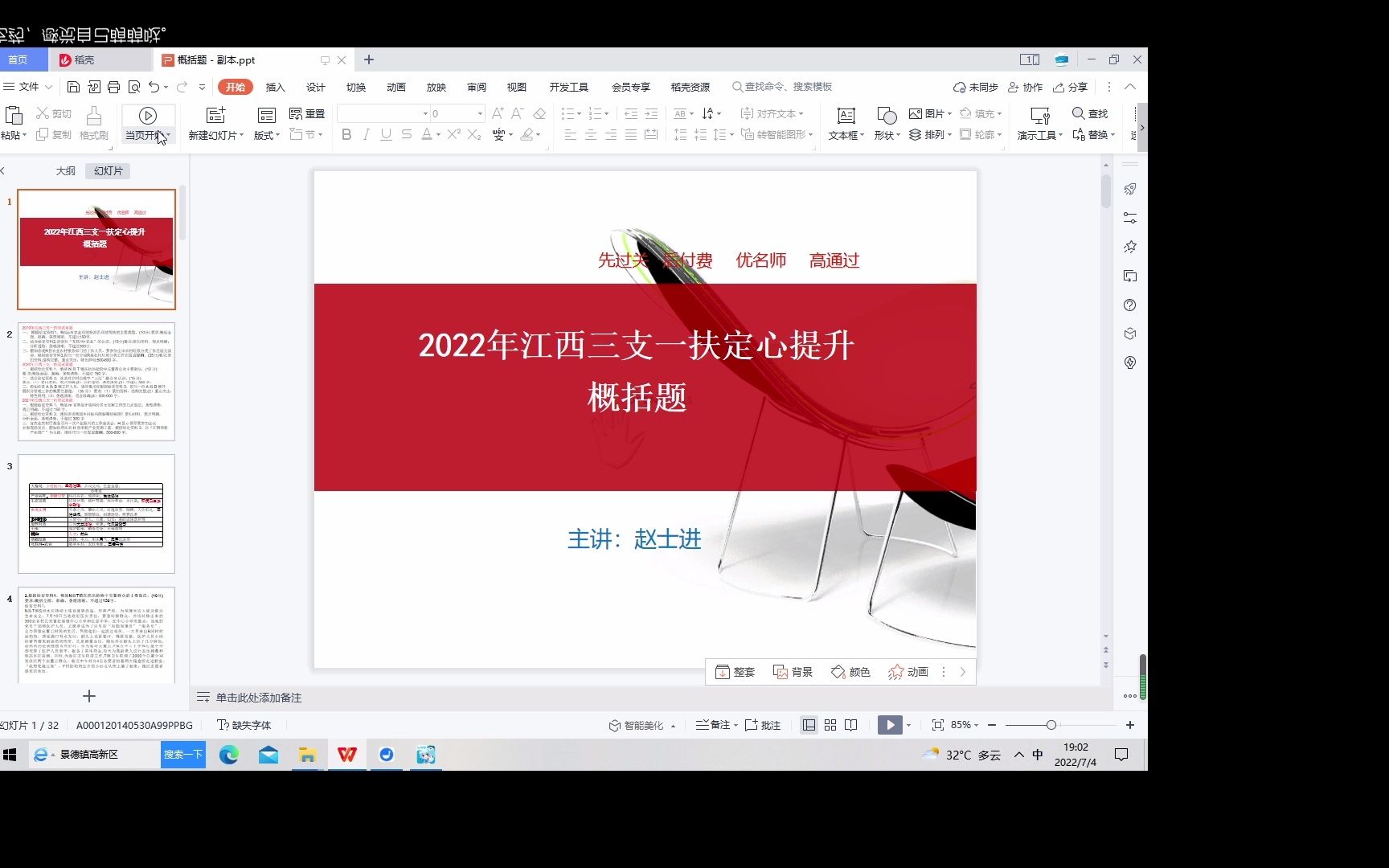The image size is (1389, 868).
Task: Click the Clear Formatting eraser icon
Action: click(539, 113)
